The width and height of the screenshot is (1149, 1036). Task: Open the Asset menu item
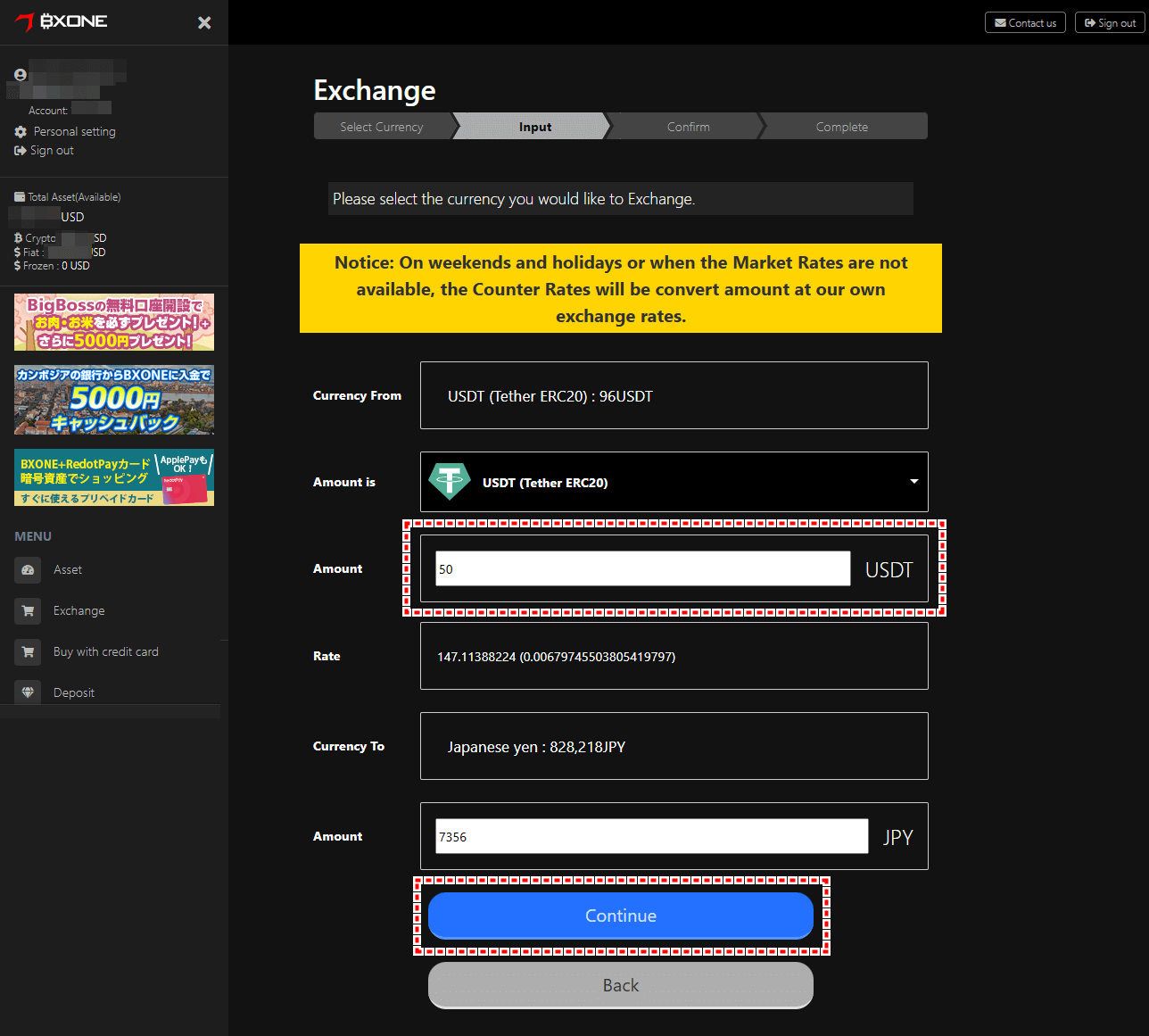tap(68, 569)
